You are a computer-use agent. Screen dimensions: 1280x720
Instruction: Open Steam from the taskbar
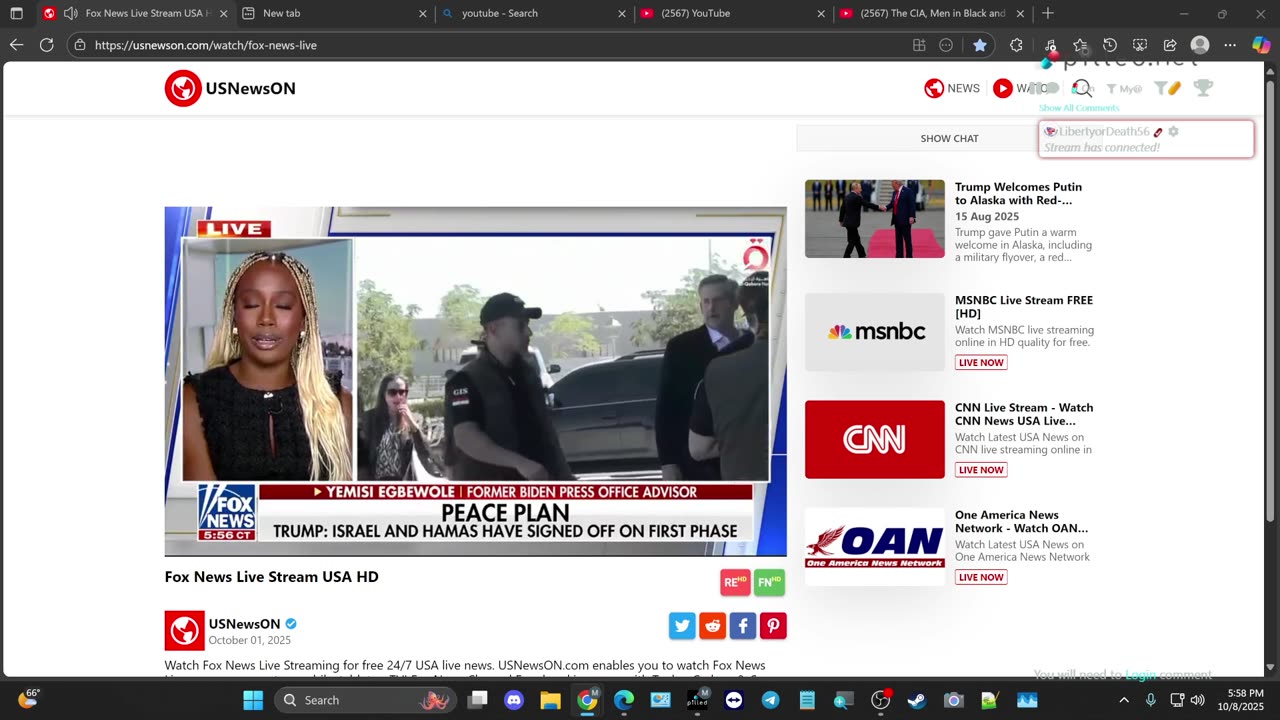[917, 700]
